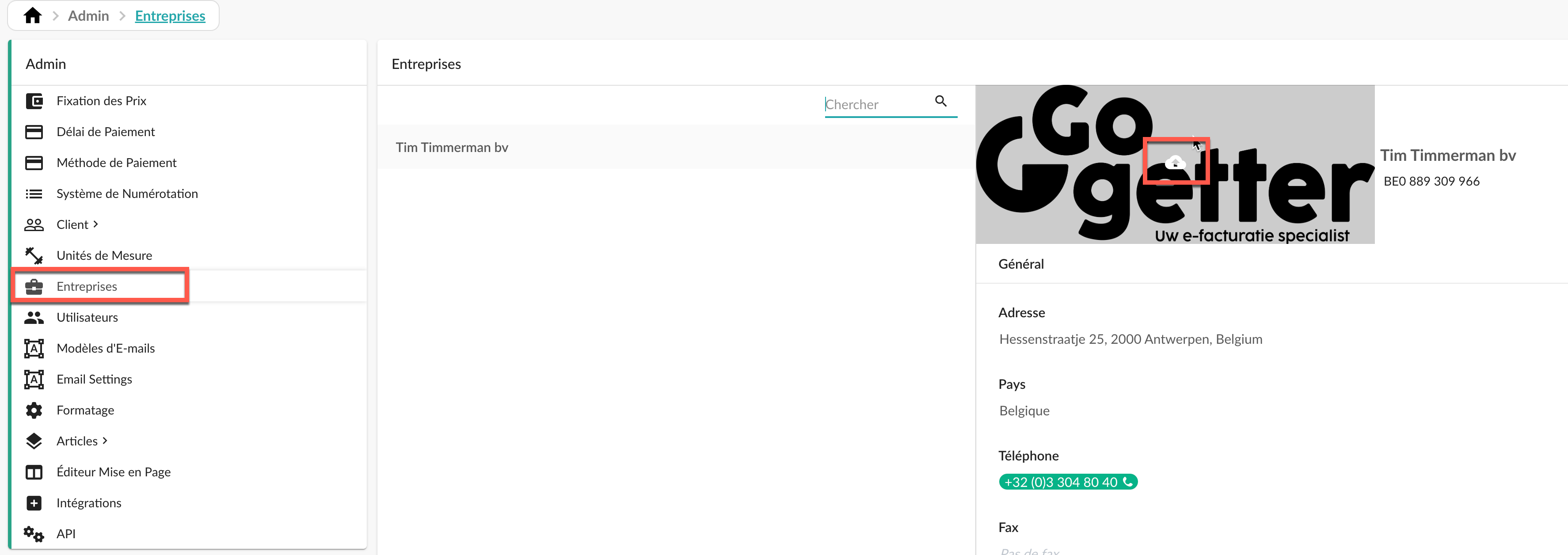Click the Fixation des Prix wallet icon

pyautogui.click(x=34, y=101)
